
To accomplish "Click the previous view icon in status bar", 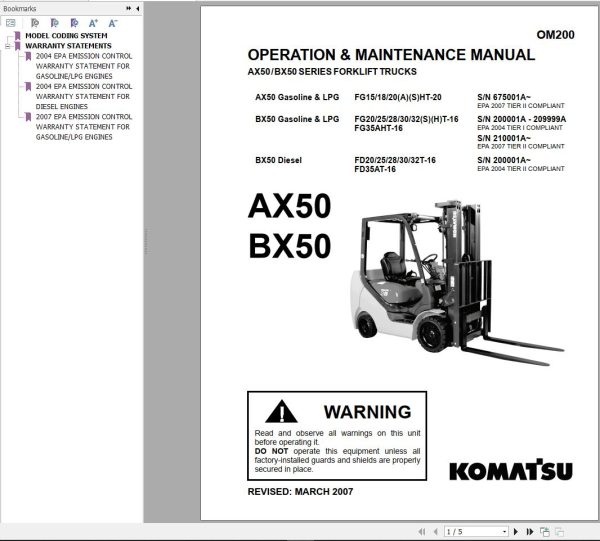I will tap(545, 531).
